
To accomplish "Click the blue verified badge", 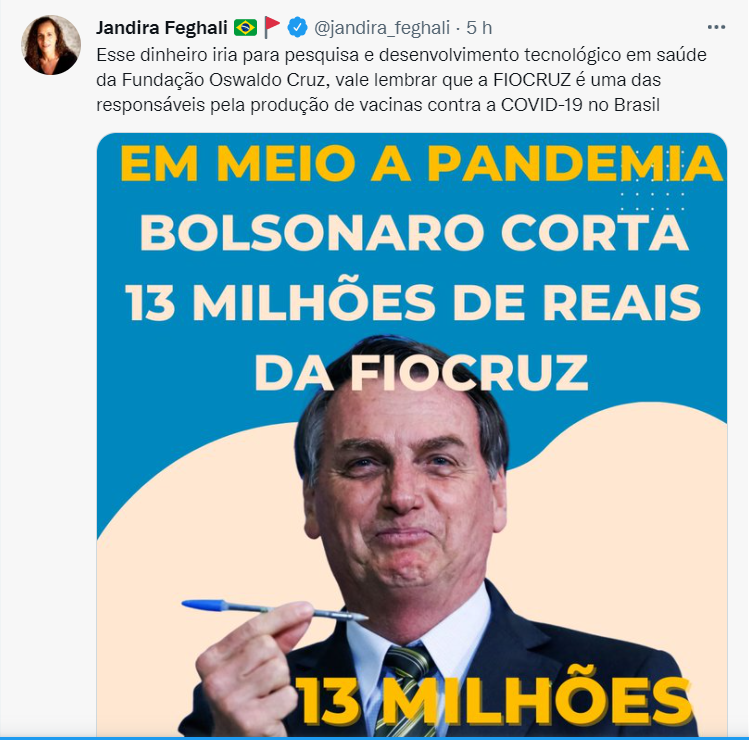I will 297,27.
